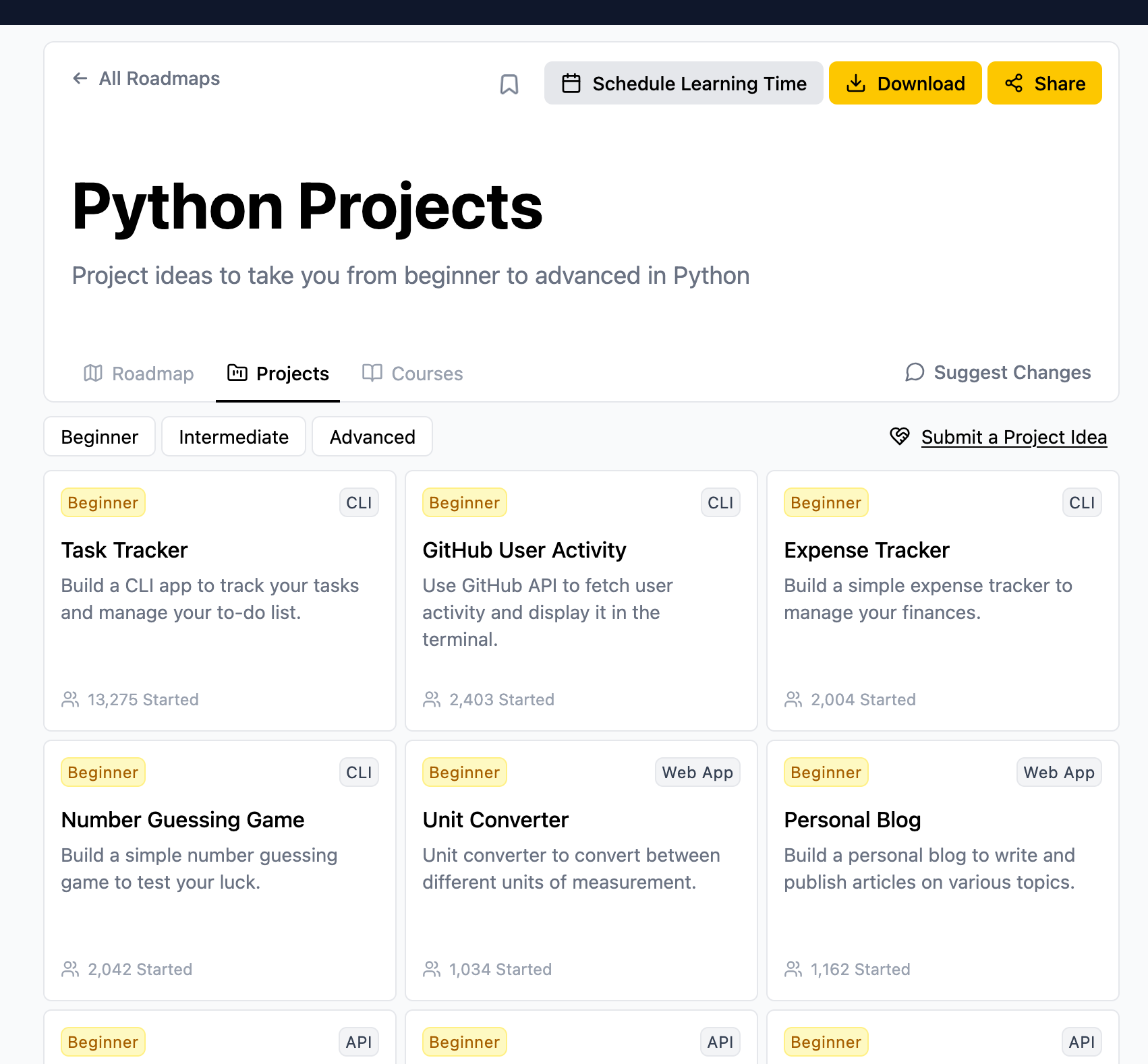
Task: Click the back arrow next to All Roadmaps
Action: click(80, 79)
